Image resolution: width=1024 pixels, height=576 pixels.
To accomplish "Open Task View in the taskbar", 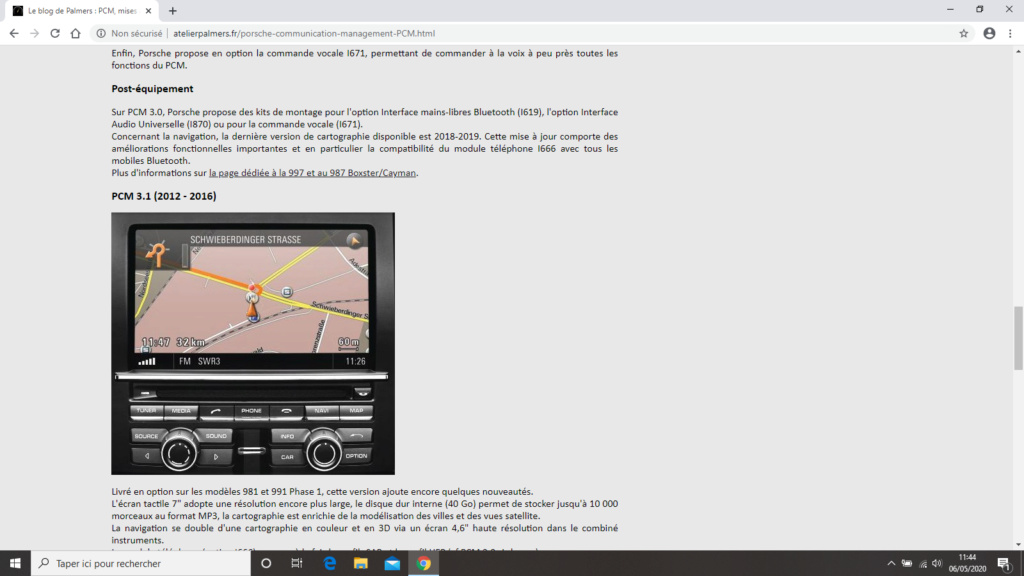I will click(297, 563).
